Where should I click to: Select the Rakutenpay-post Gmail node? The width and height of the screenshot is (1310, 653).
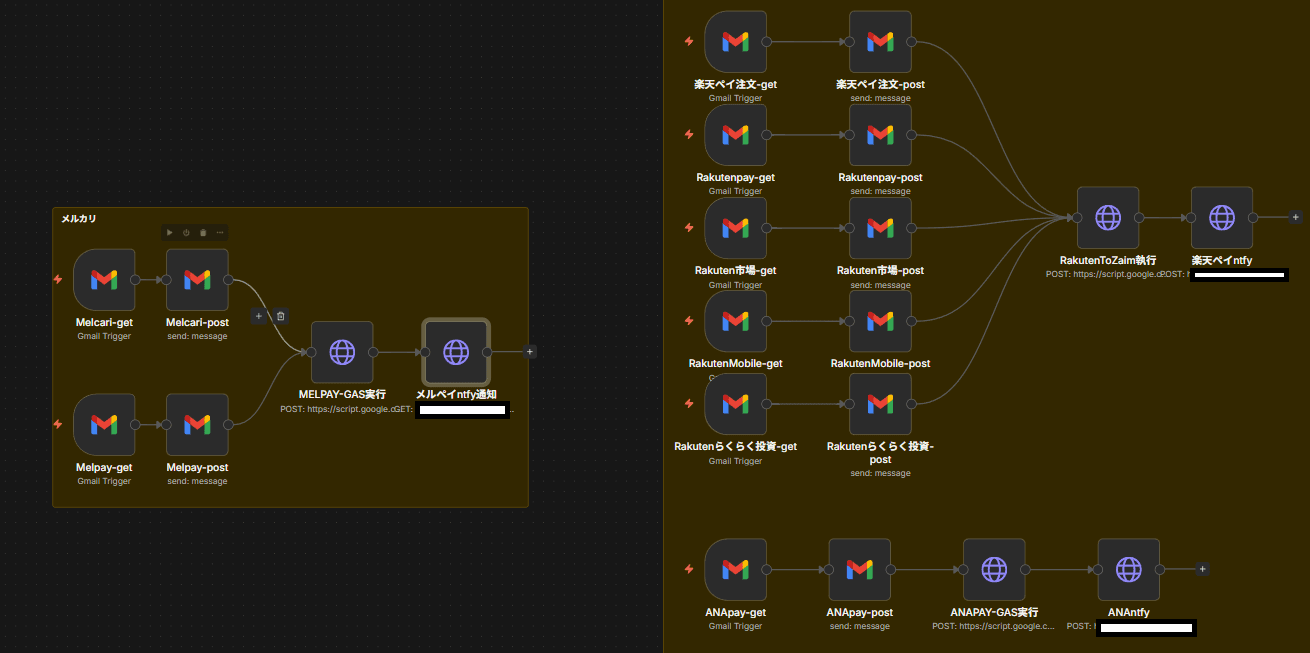(880, 135)
